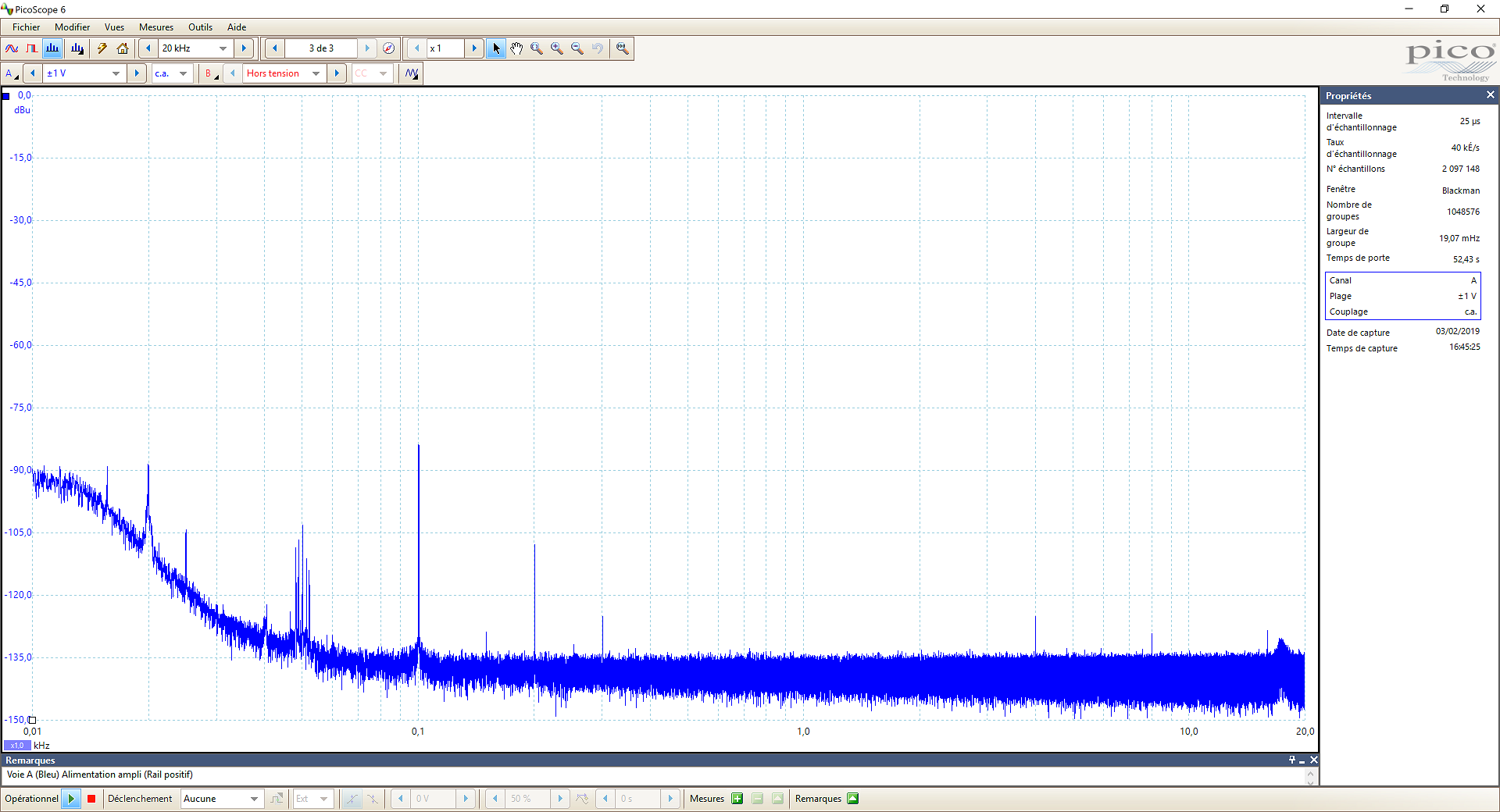This screenshot has height=812, width=1500.
Task: Start capture with green play button
Action: pyautogui.click(x=71, y=799)
